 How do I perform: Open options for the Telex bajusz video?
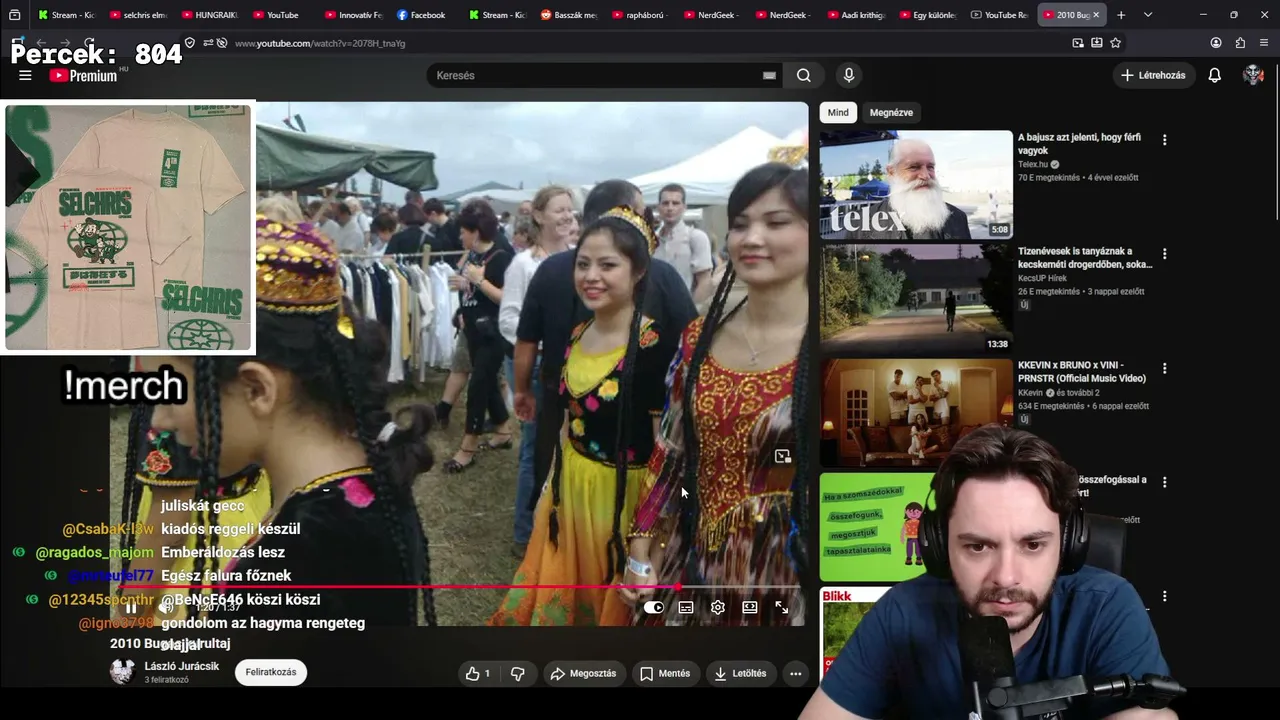click(x=1164, y=140)
